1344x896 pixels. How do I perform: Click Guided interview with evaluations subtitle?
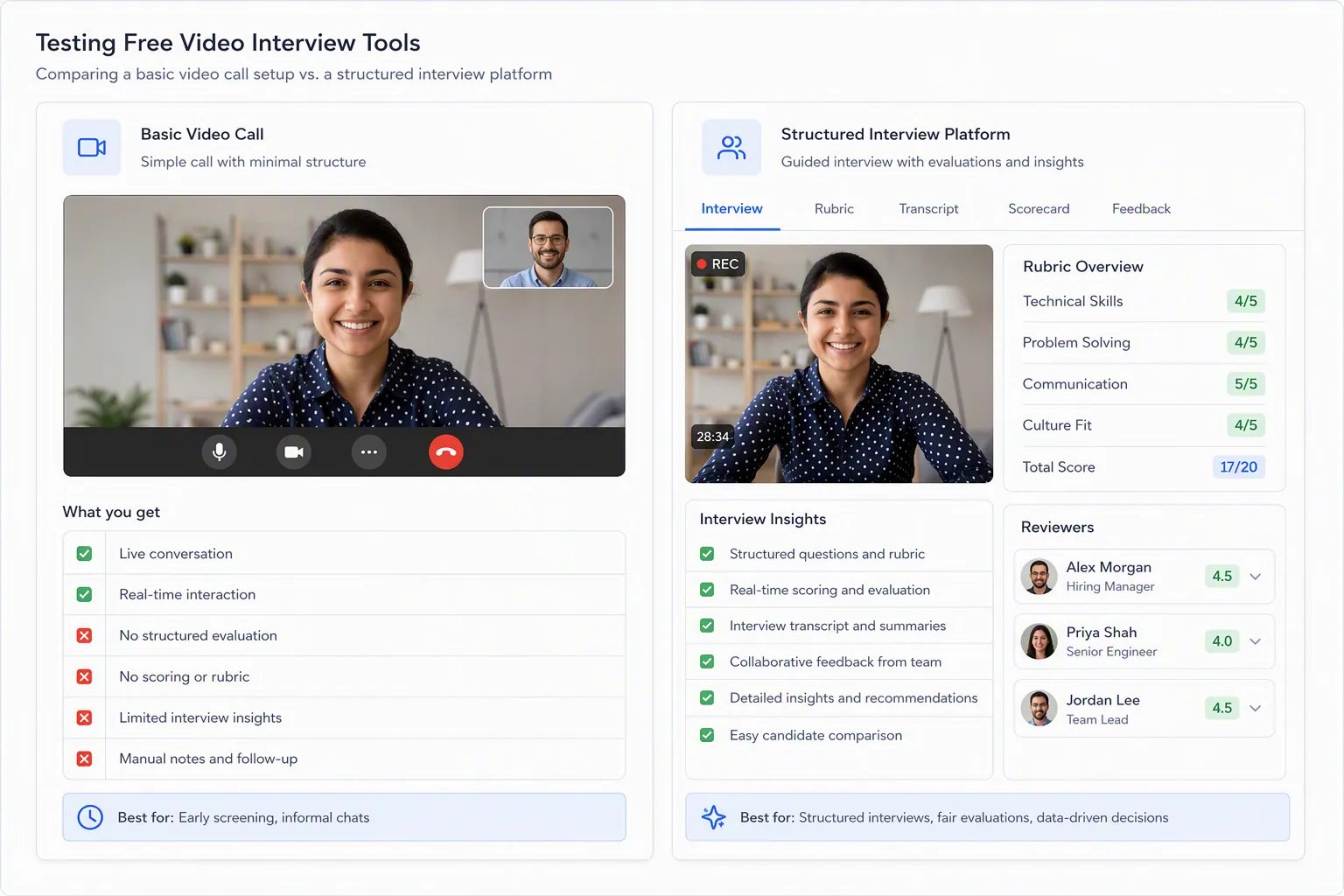pyautogui.click(x=933, y=162)
